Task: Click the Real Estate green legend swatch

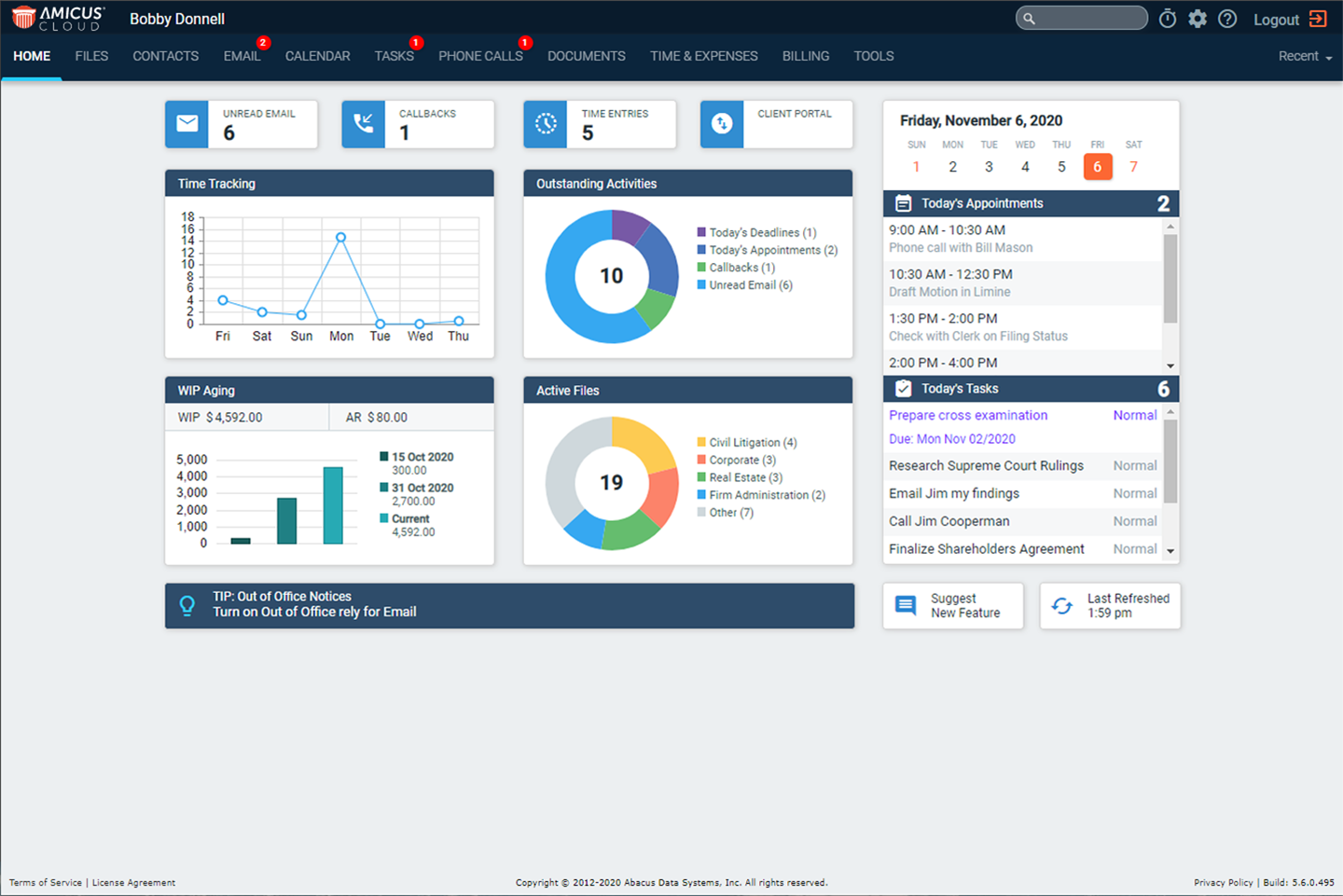Action: [x=701, y=477]
